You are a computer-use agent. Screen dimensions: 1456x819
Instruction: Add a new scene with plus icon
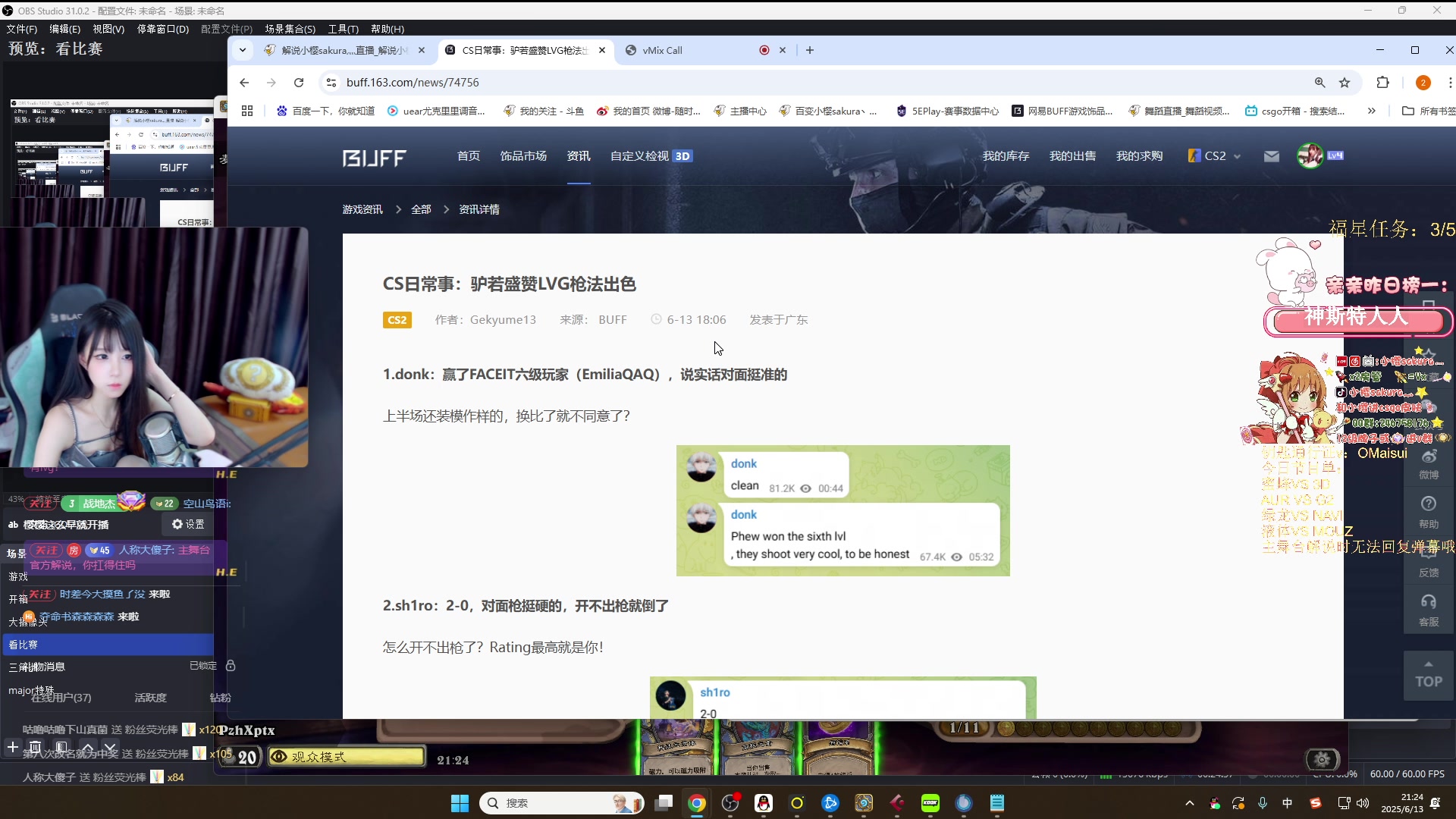[x=13, y=748]
